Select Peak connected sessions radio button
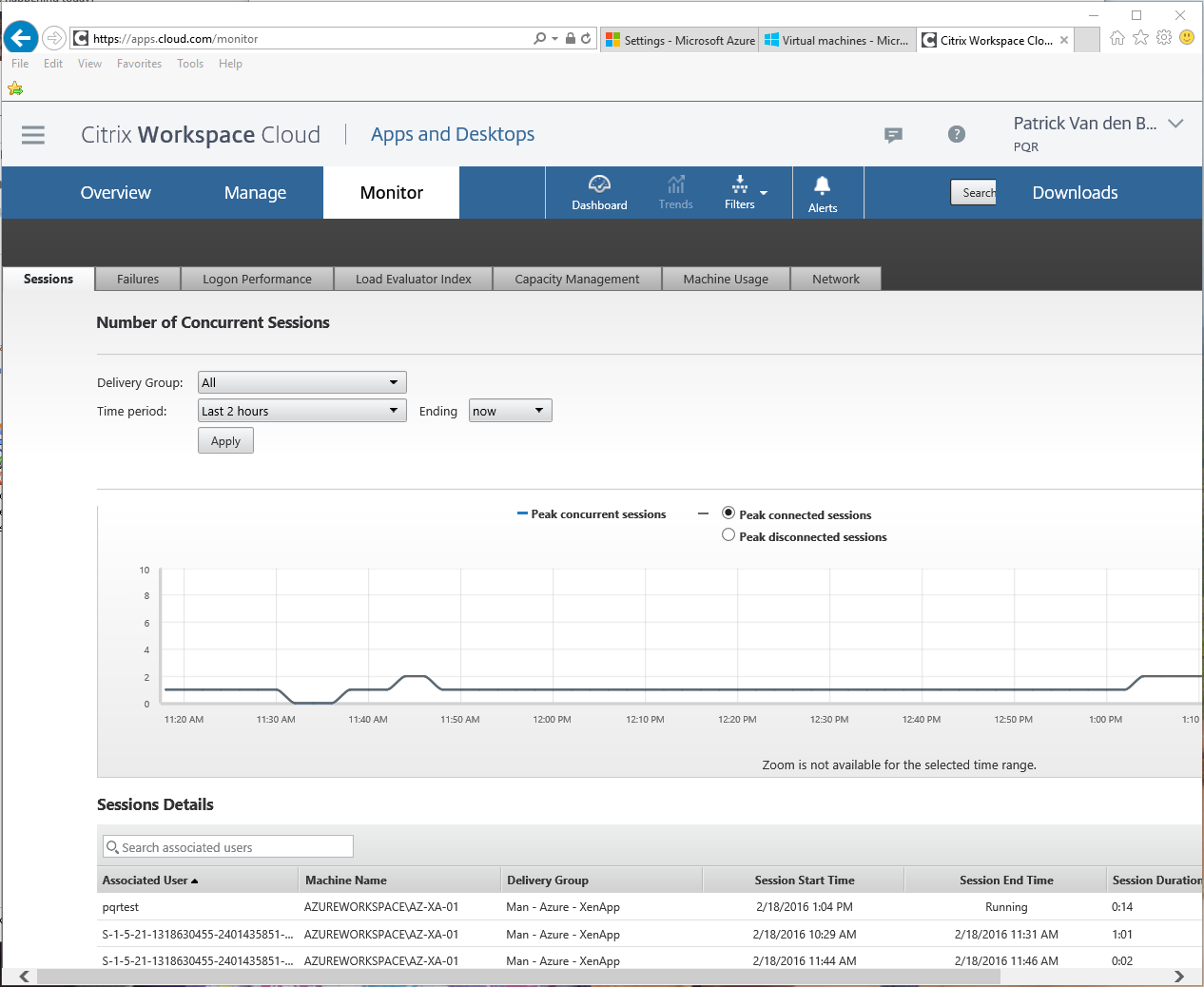 click(x=728, y=513)
